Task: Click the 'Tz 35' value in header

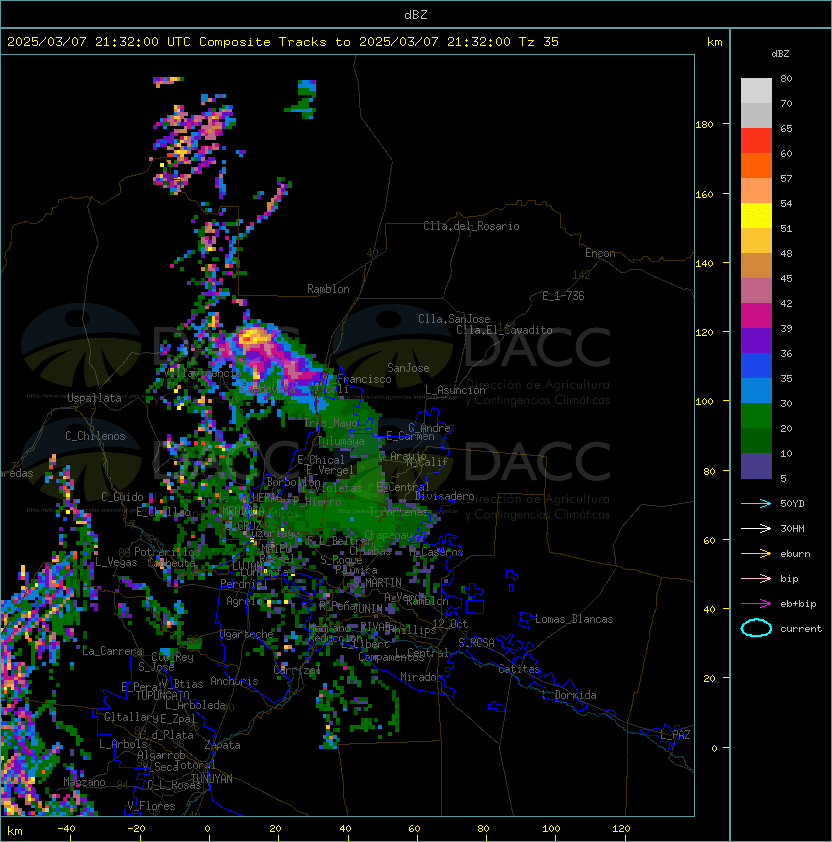Action: click(x=539, y=42)
